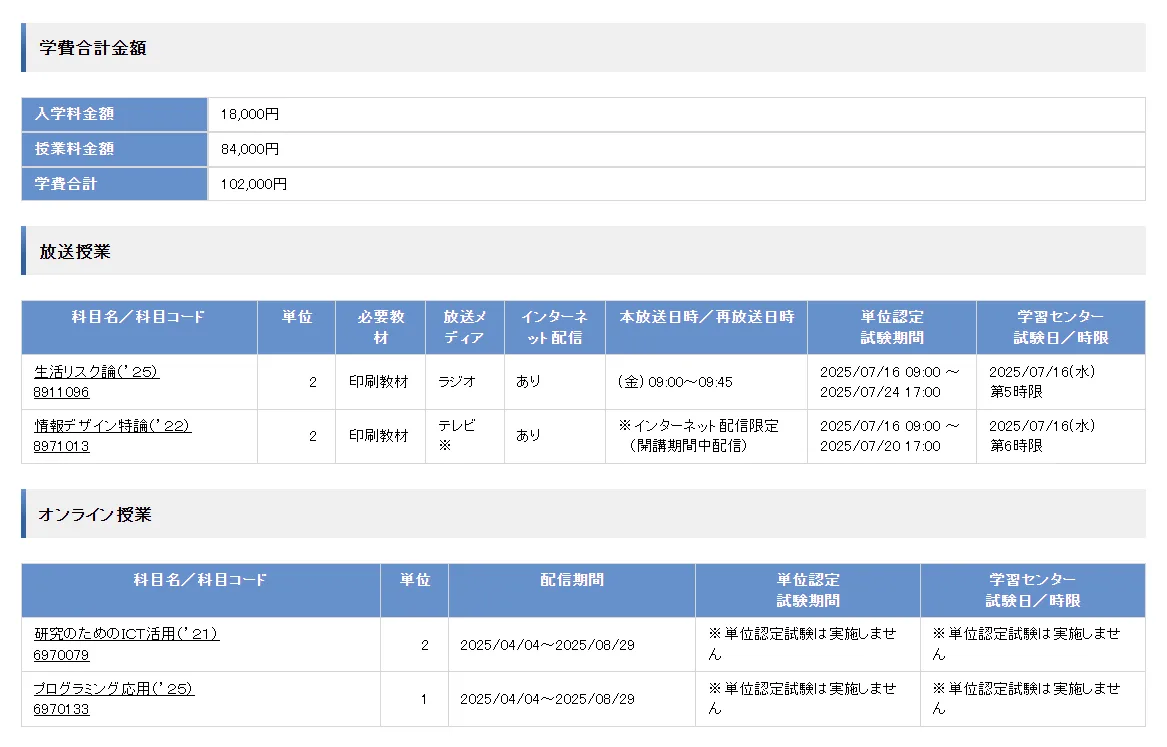The image size is (1167, 747).
Task: Click course code 6970079 link
Action: (x=61, y=655)
